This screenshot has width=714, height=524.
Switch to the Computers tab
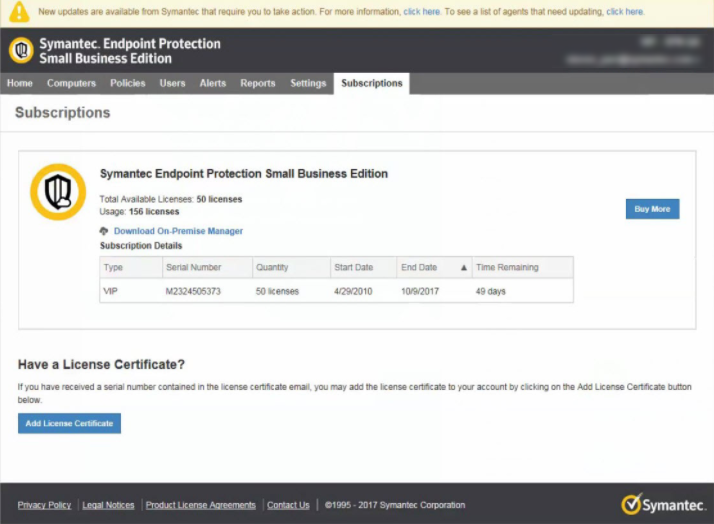(x=71, y=83)
